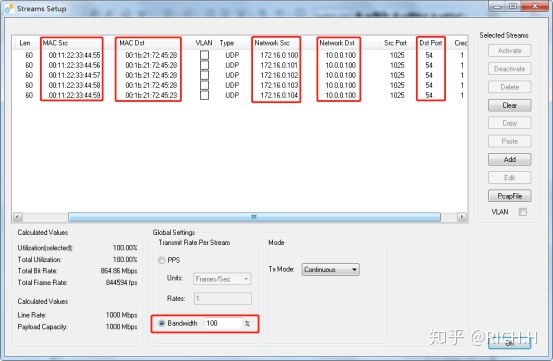Image resolution: width=553 pixels, height=361 pixels.
Task: Toggle VLAN checkbox for source 172.16.0.103 row
Action: point(204,85)
